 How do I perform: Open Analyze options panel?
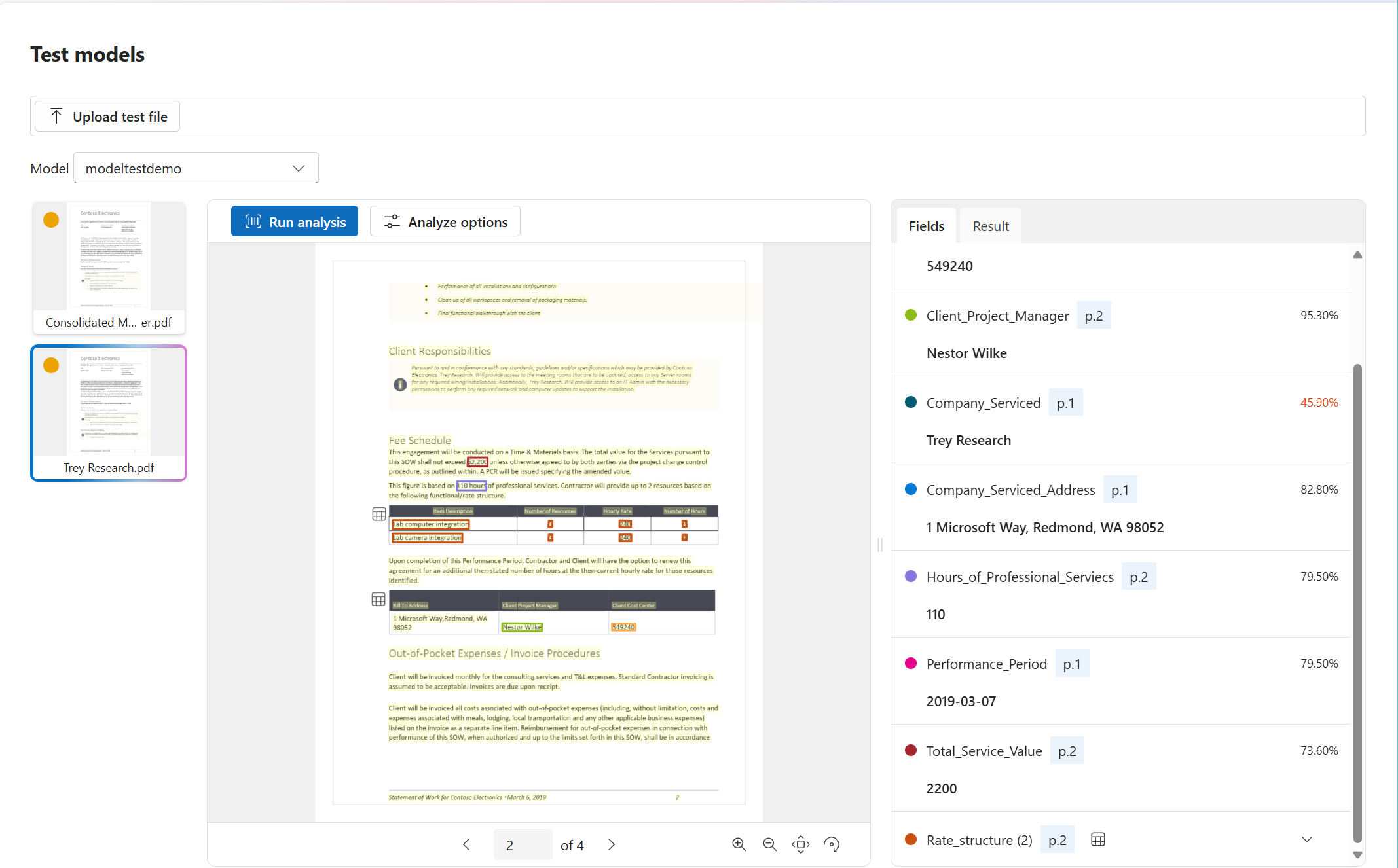447,222
